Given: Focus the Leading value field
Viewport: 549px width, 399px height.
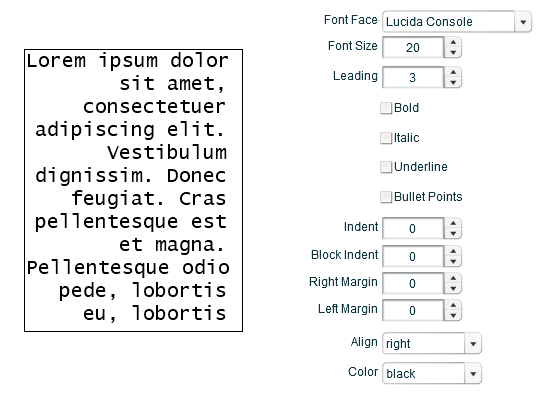Looking at the screenshot, I should [413, 78].
